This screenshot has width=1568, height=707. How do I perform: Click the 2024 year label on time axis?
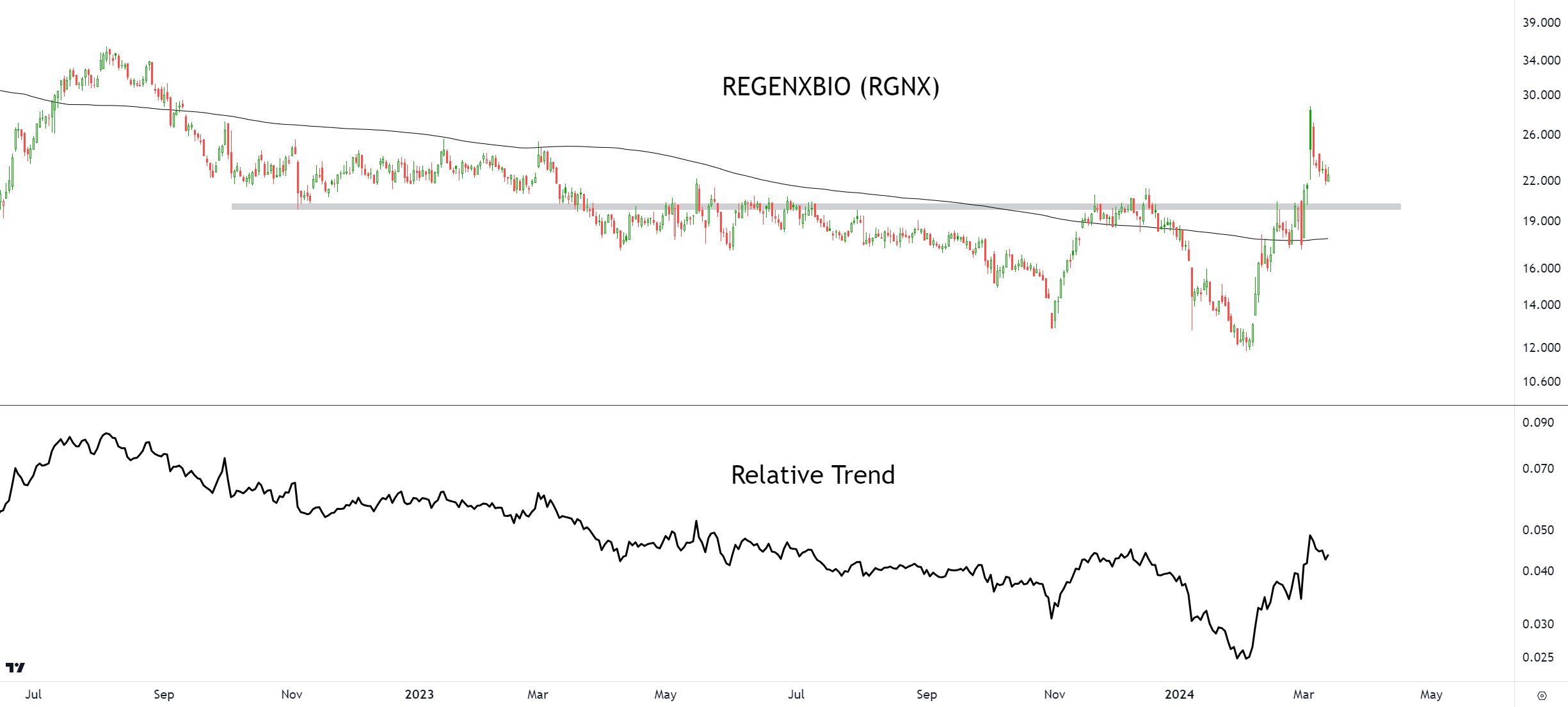click(1179, 694)
